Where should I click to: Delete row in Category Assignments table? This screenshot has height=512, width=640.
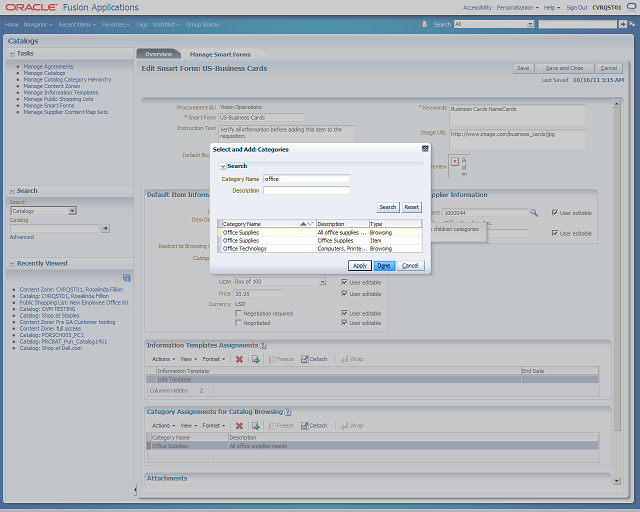(239, 426)
